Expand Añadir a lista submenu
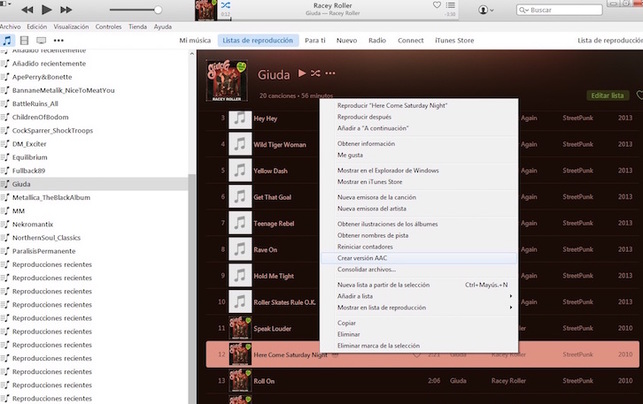 tap(419, 296)
